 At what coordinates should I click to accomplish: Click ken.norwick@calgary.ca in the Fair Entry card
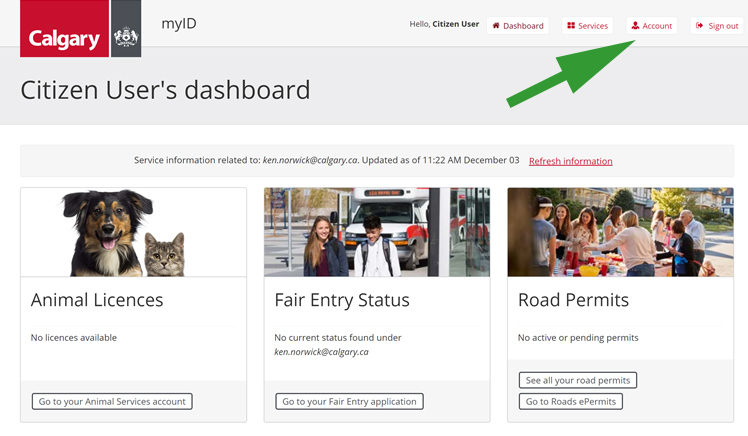click(322, 352)
